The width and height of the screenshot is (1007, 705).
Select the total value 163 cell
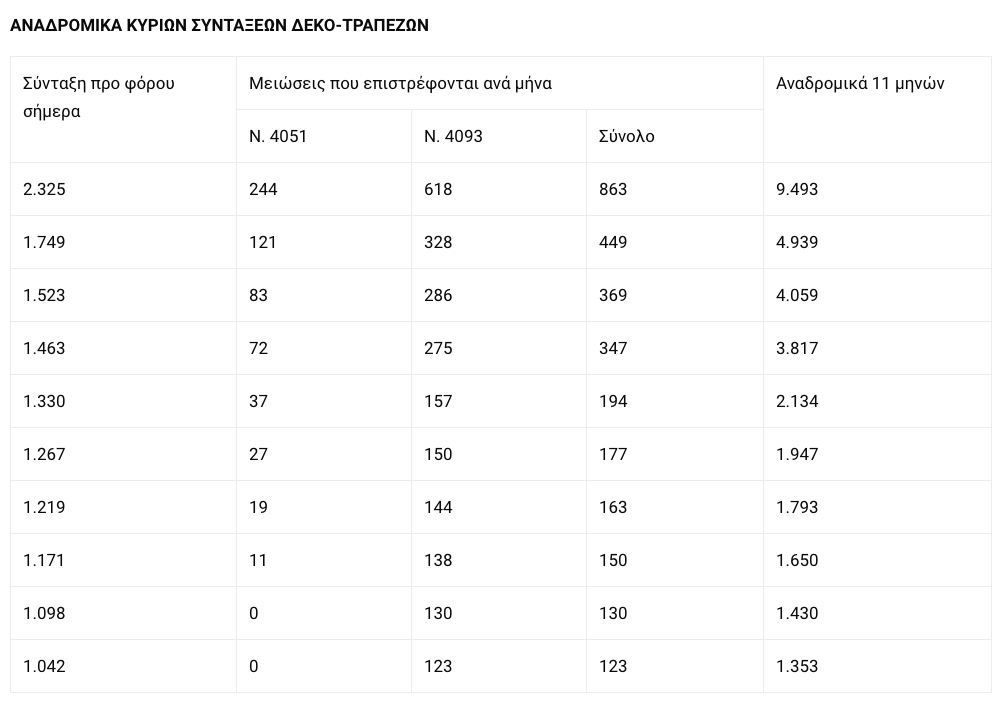[x=674, y=507]
